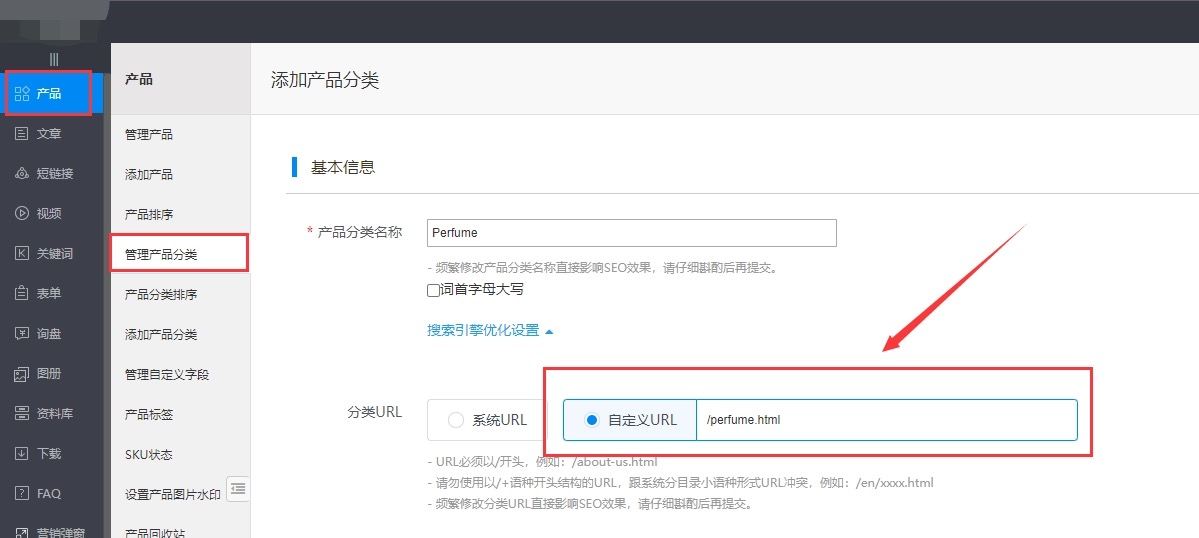Toggle sidebar with the three-bar handle

[54, 59]
